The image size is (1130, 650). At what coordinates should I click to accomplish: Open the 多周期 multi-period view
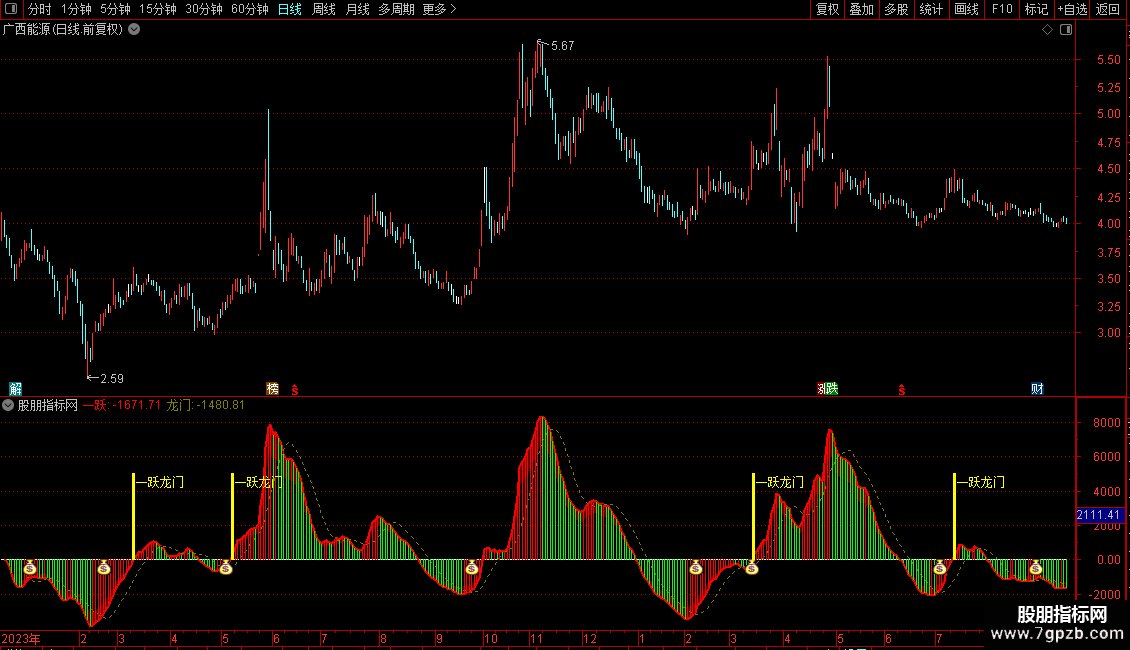396,9
